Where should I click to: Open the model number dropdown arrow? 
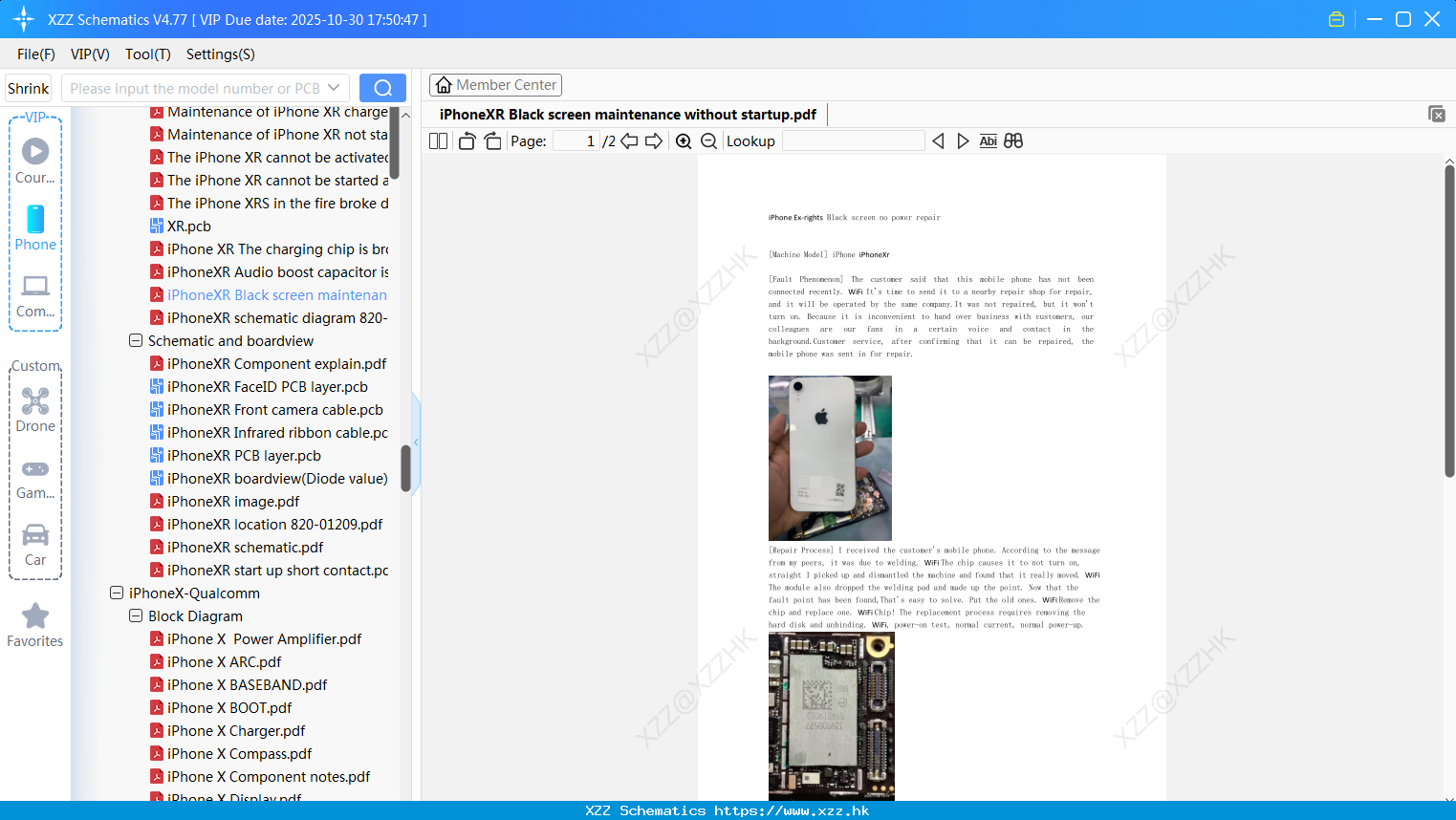335,88
